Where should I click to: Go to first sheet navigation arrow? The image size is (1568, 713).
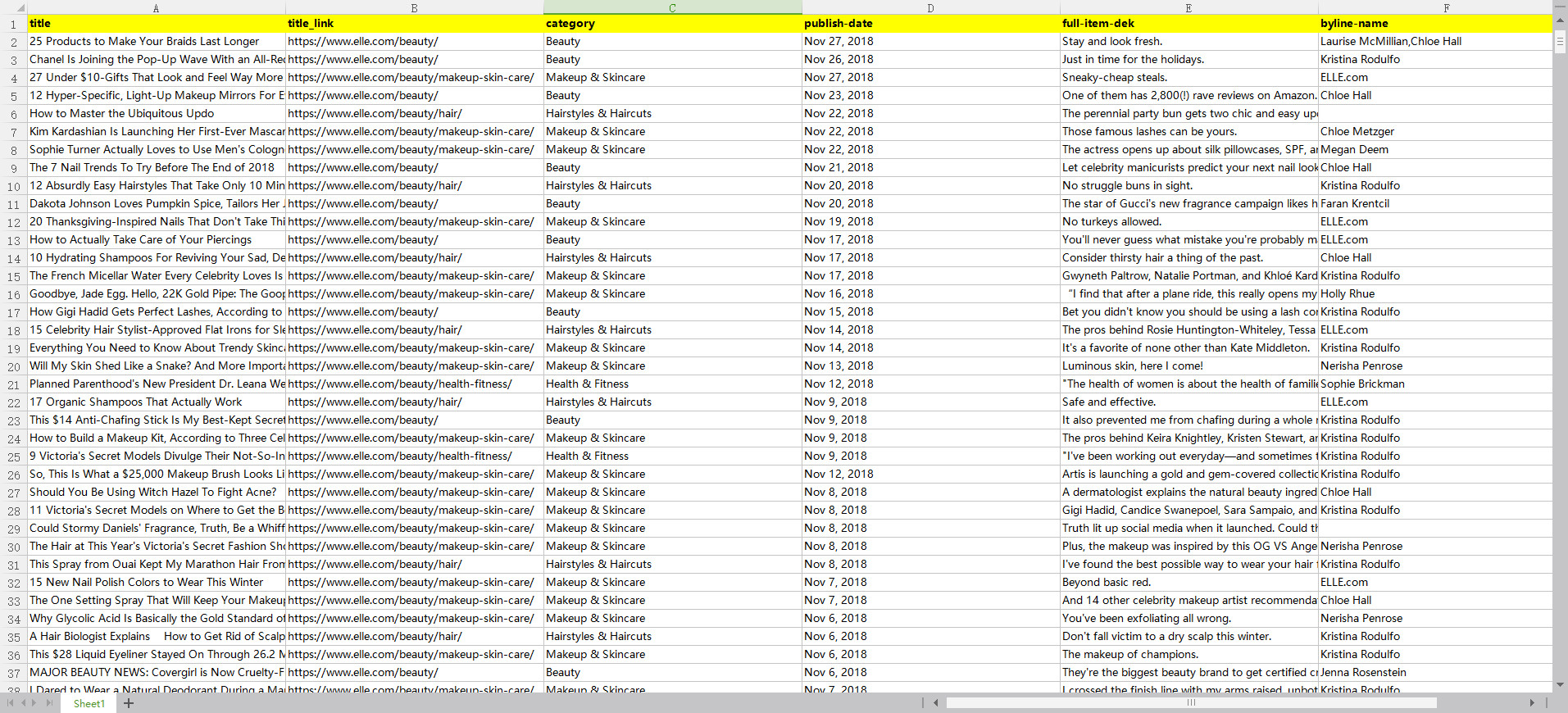(11, 703)
